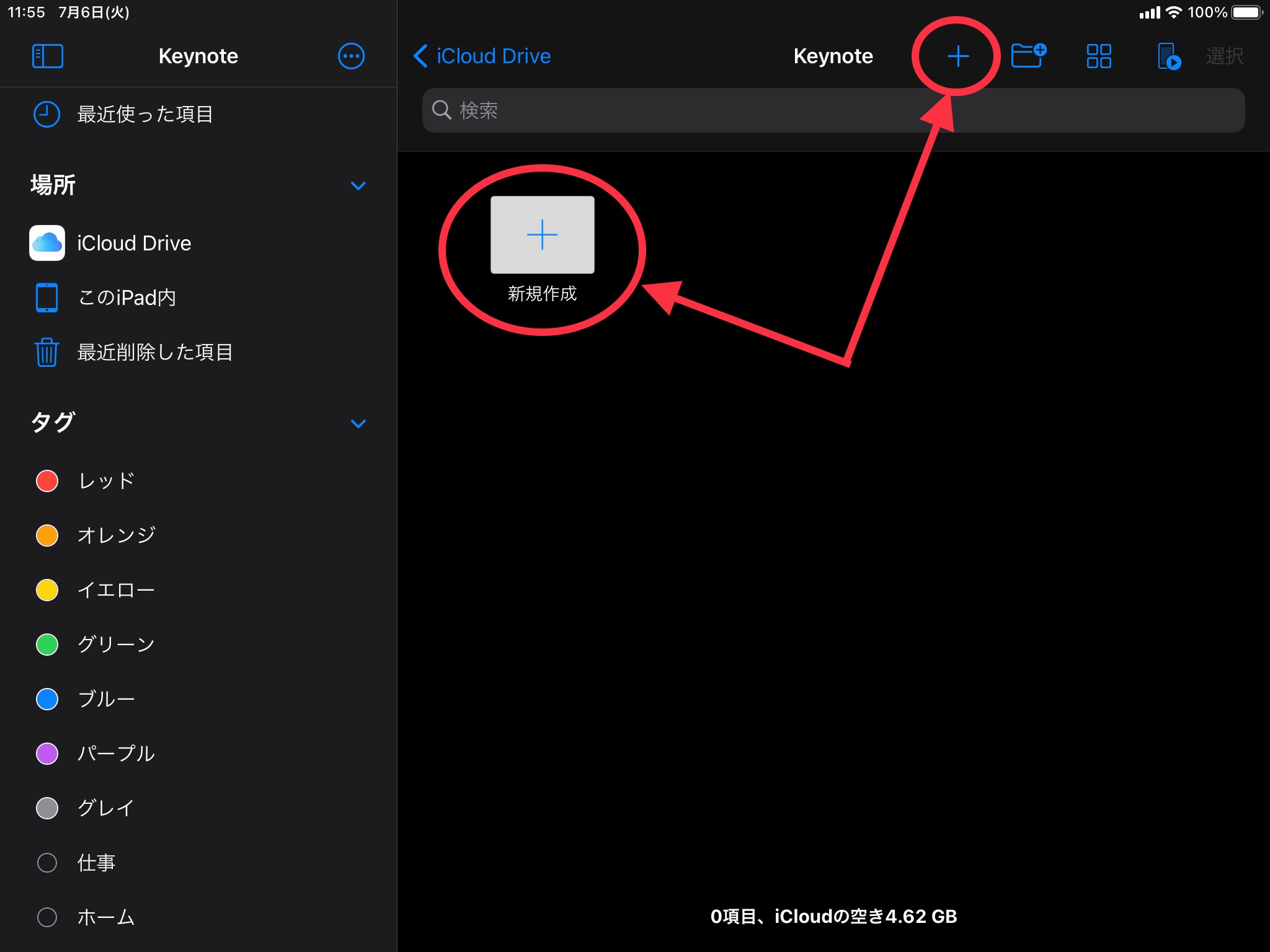Select the パープル purple tag
1270x952 pixels.
(x=198, y=754)
